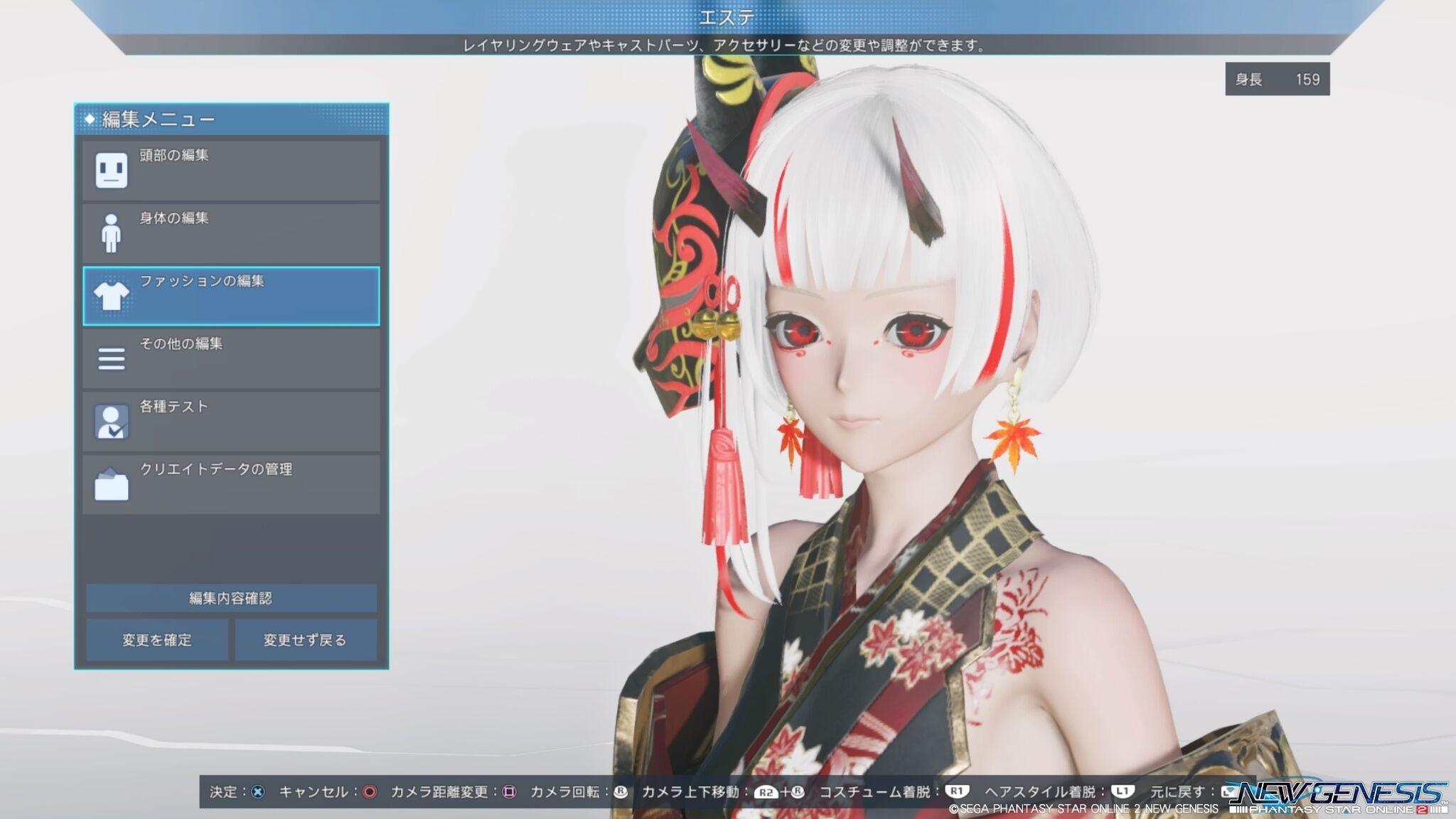Open the クリエイトデータの管理 entry
The image size is (1456, 819).
pyautogui.click(x=231, y=484)
